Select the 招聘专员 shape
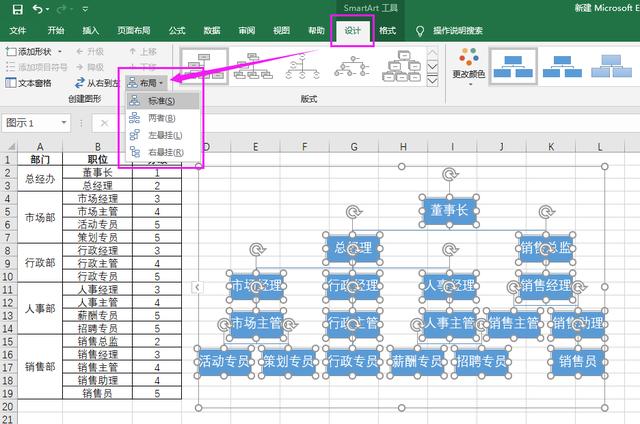The width and height of the screenshot is (640, 424). coord(481,361)
